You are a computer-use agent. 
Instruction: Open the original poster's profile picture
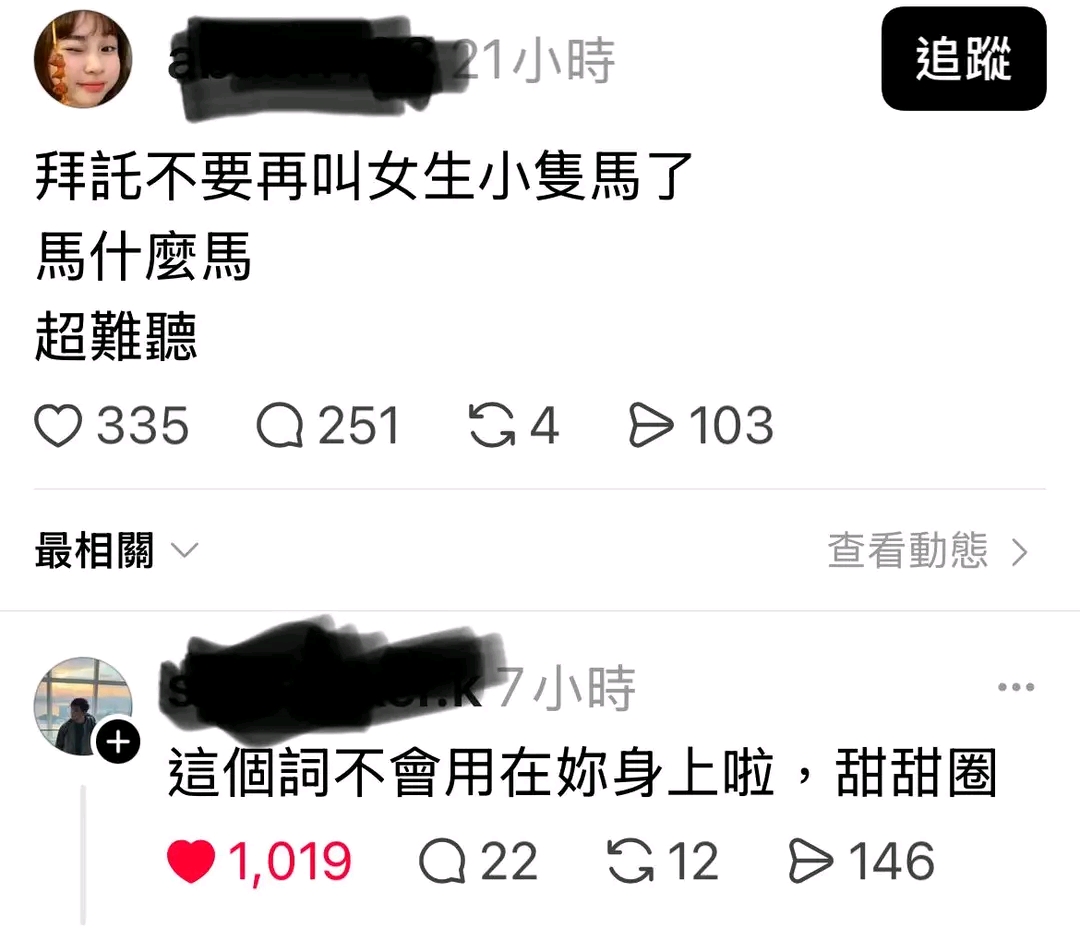tap(83, 59)
